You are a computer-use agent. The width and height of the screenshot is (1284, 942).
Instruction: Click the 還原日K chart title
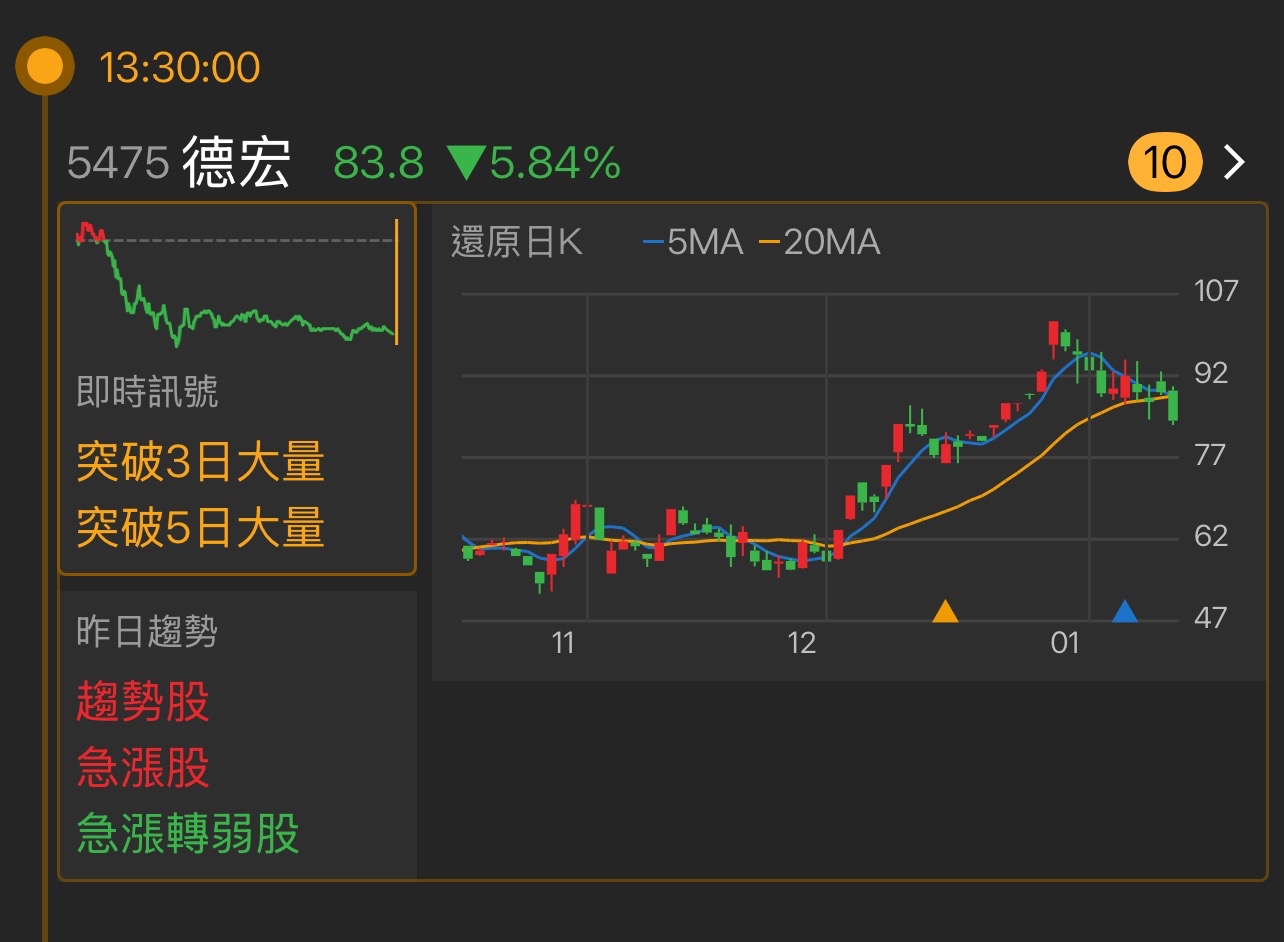point(516,242)
